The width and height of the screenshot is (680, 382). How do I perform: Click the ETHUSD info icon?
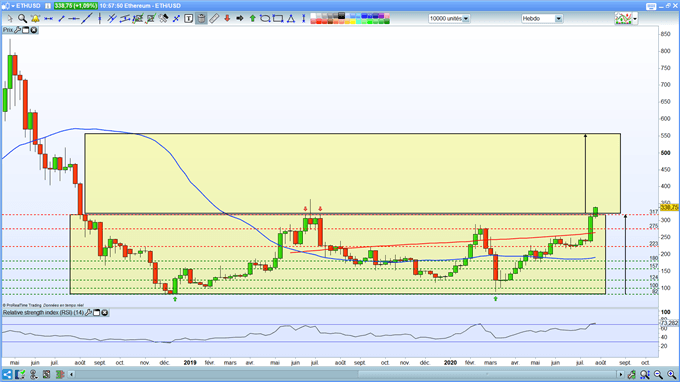coord(48,6)
